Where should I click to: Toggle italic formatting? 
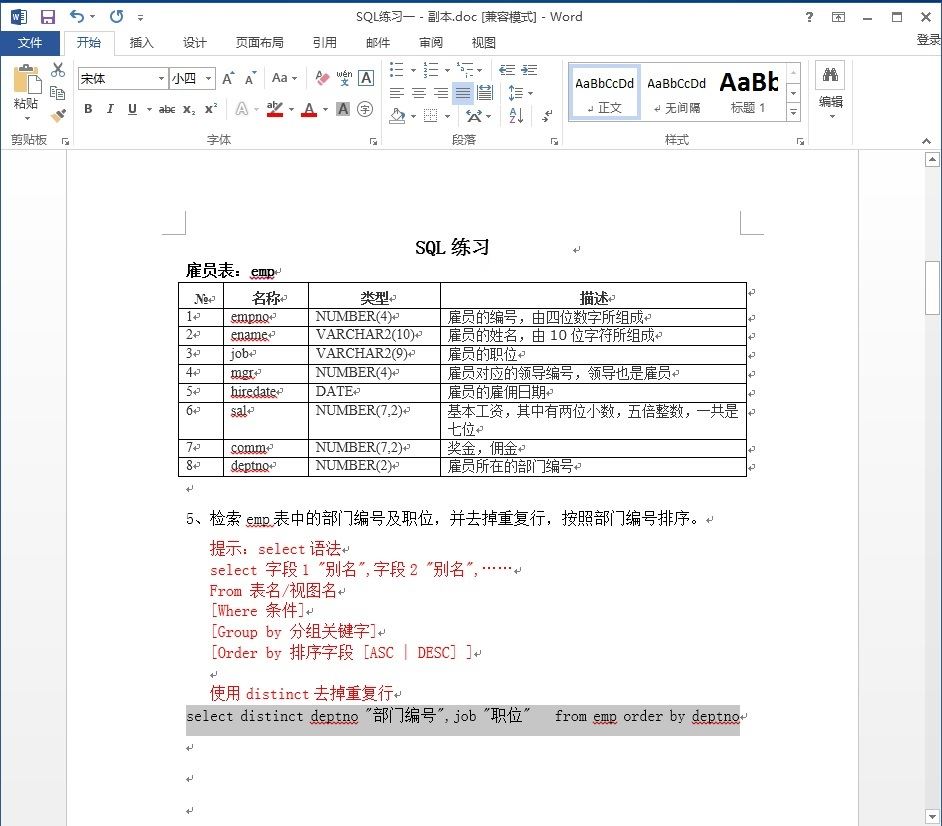(x=110, y=109)
